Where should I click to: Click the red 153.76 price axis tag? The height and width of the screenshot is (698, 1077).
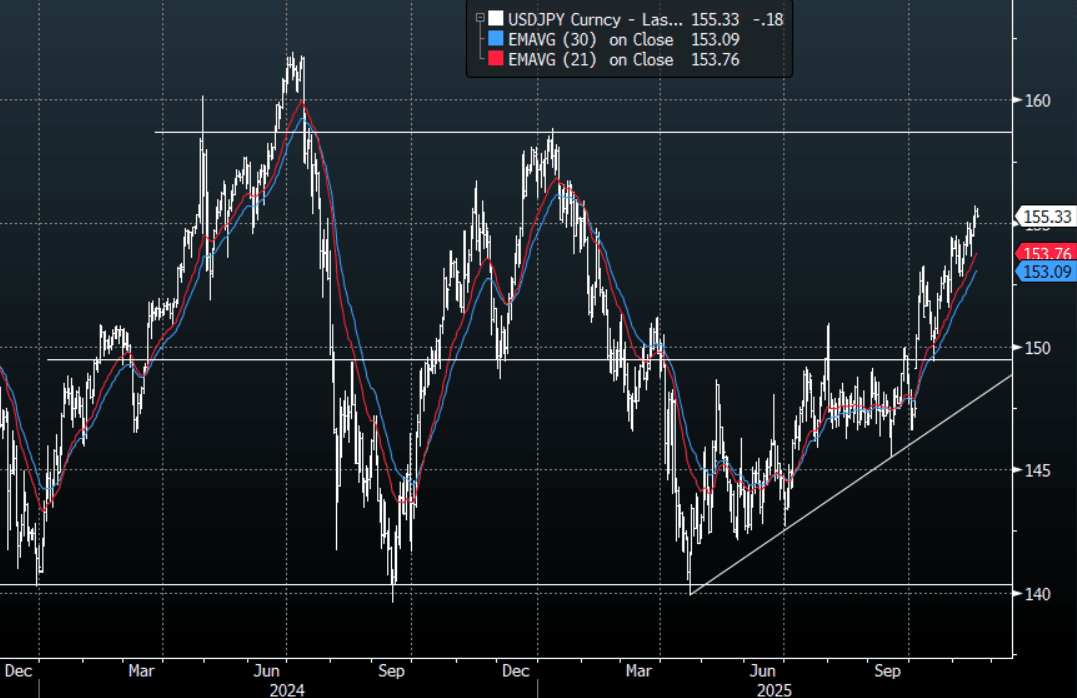[1046, 253]
